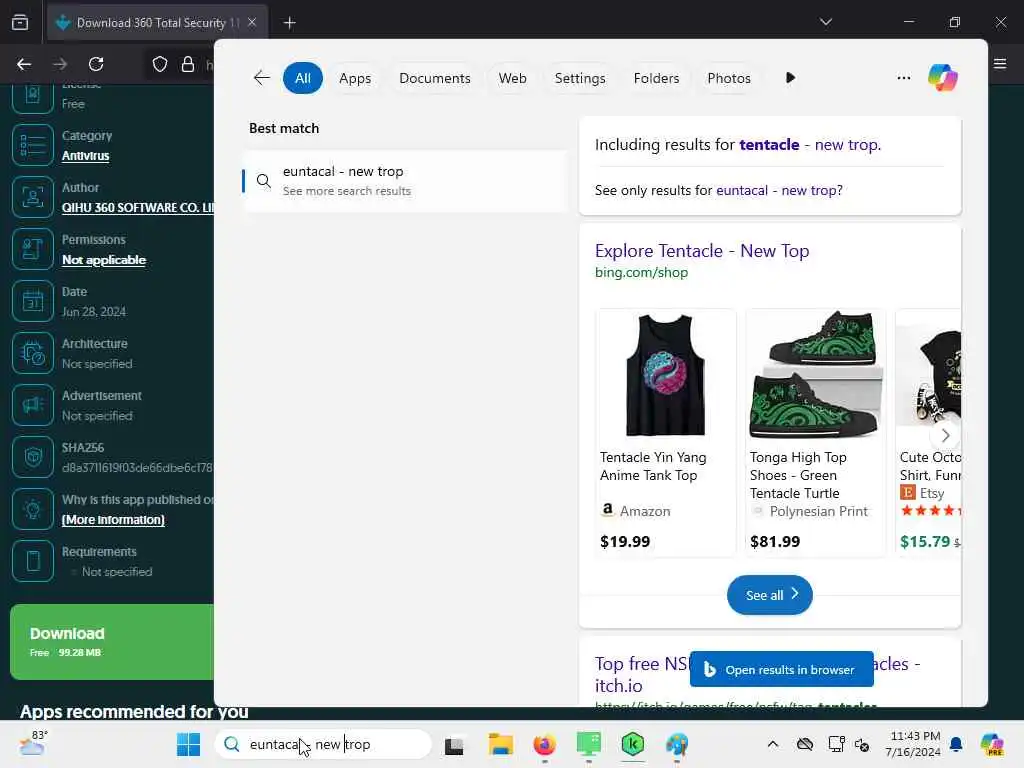
Task: See only results for euntacal - new trop
Action: point(779,190)
